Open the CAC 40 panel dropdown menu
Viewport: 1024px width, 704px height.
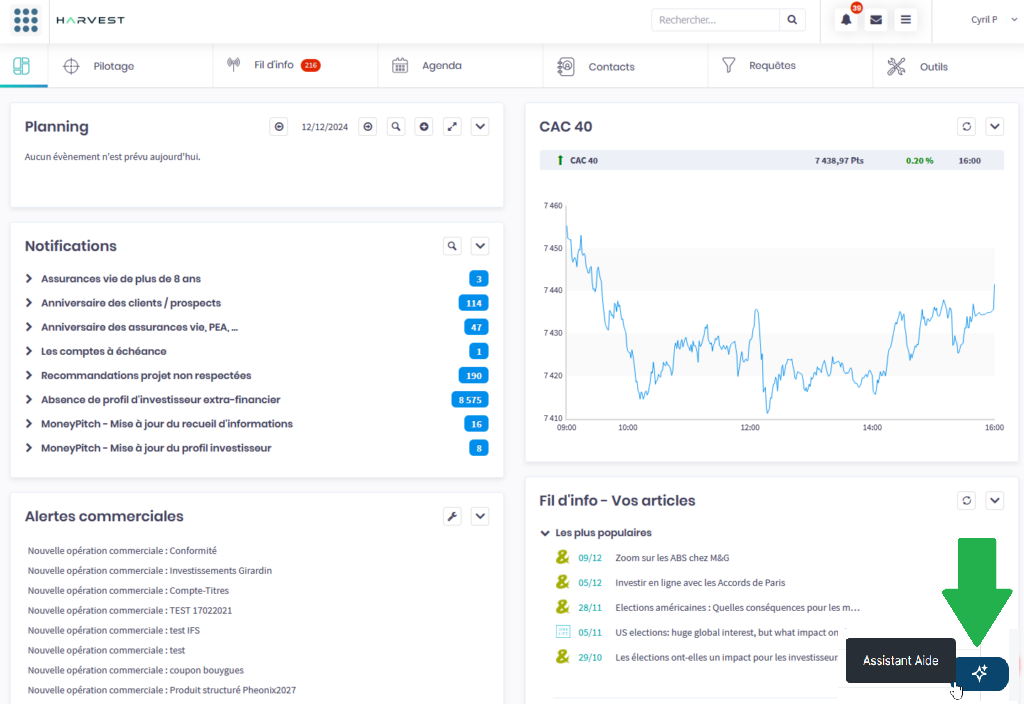click(x=994, y=127)
